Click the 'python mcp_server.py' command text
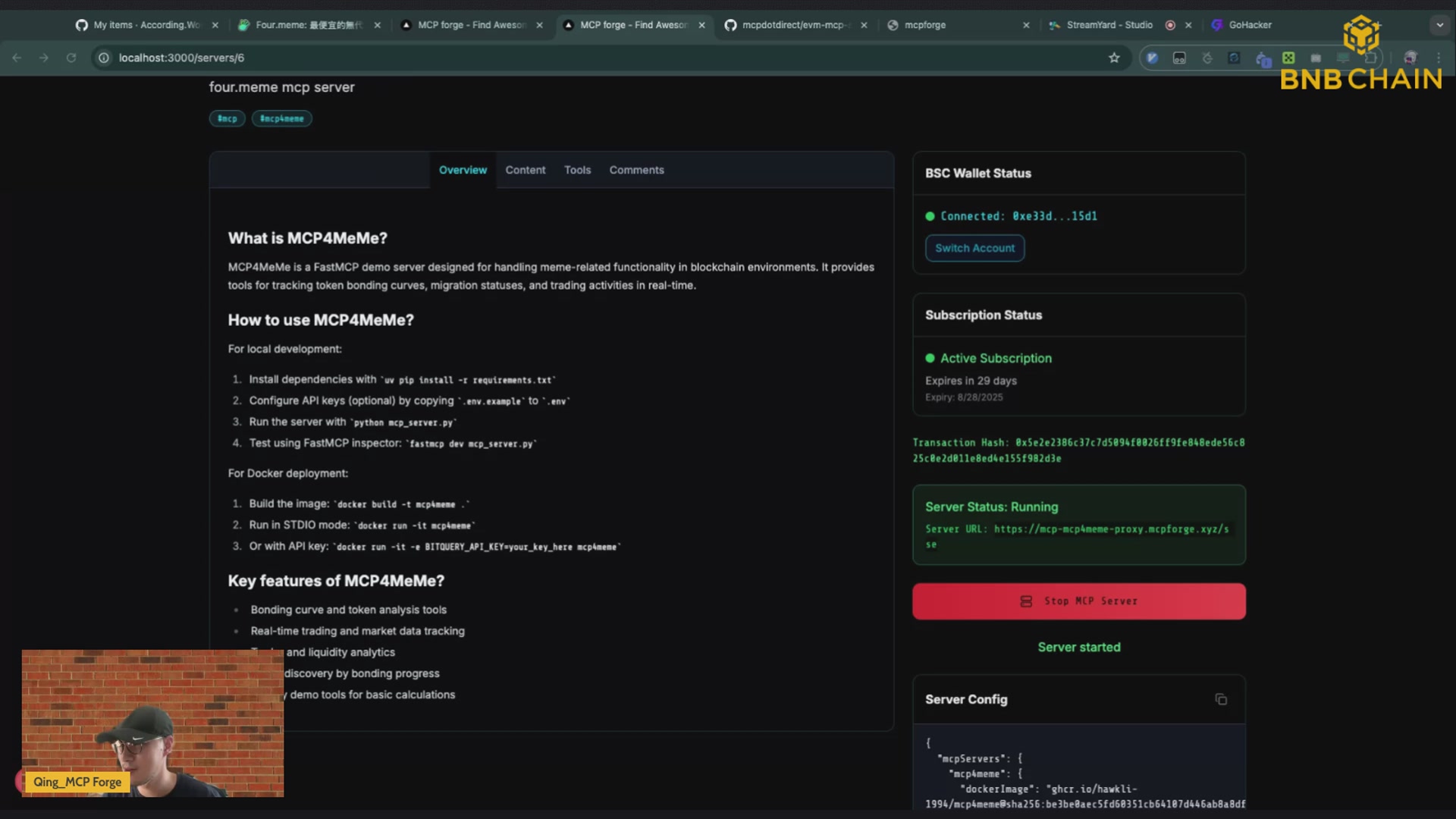Screen dimensions: 1456x819 click(403, 423)
